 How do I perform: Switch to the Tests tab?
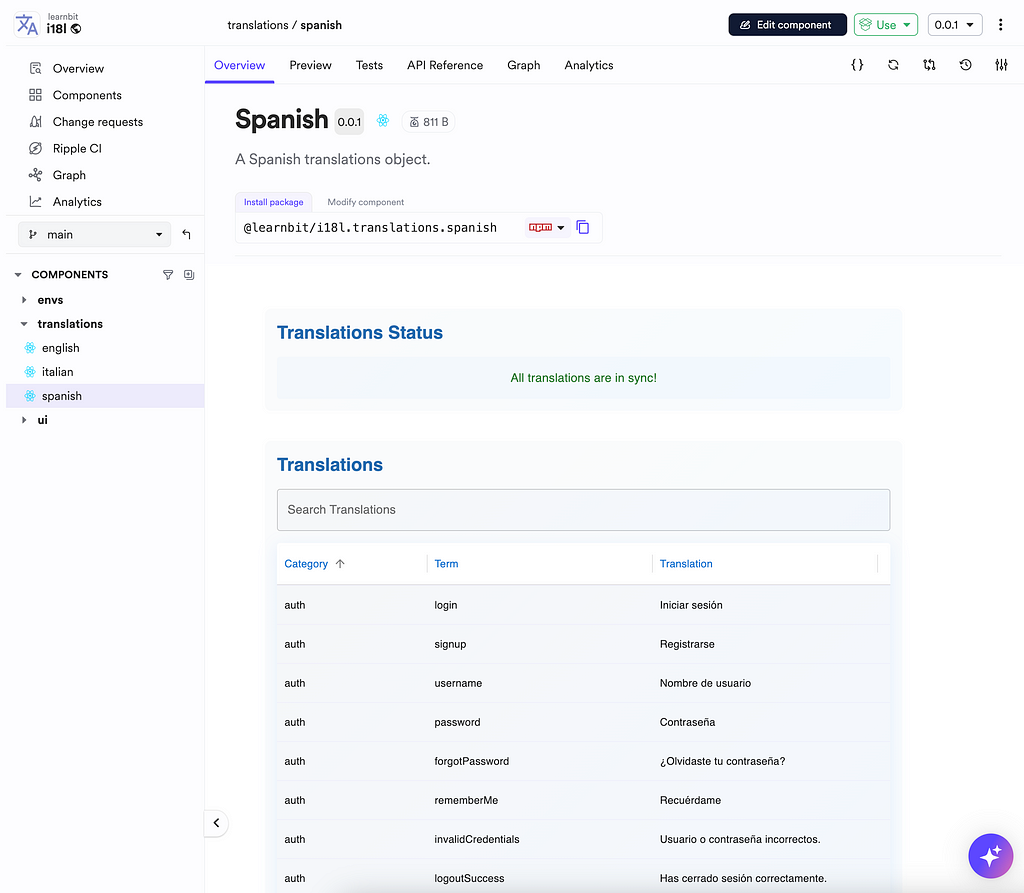pos(370,65)
